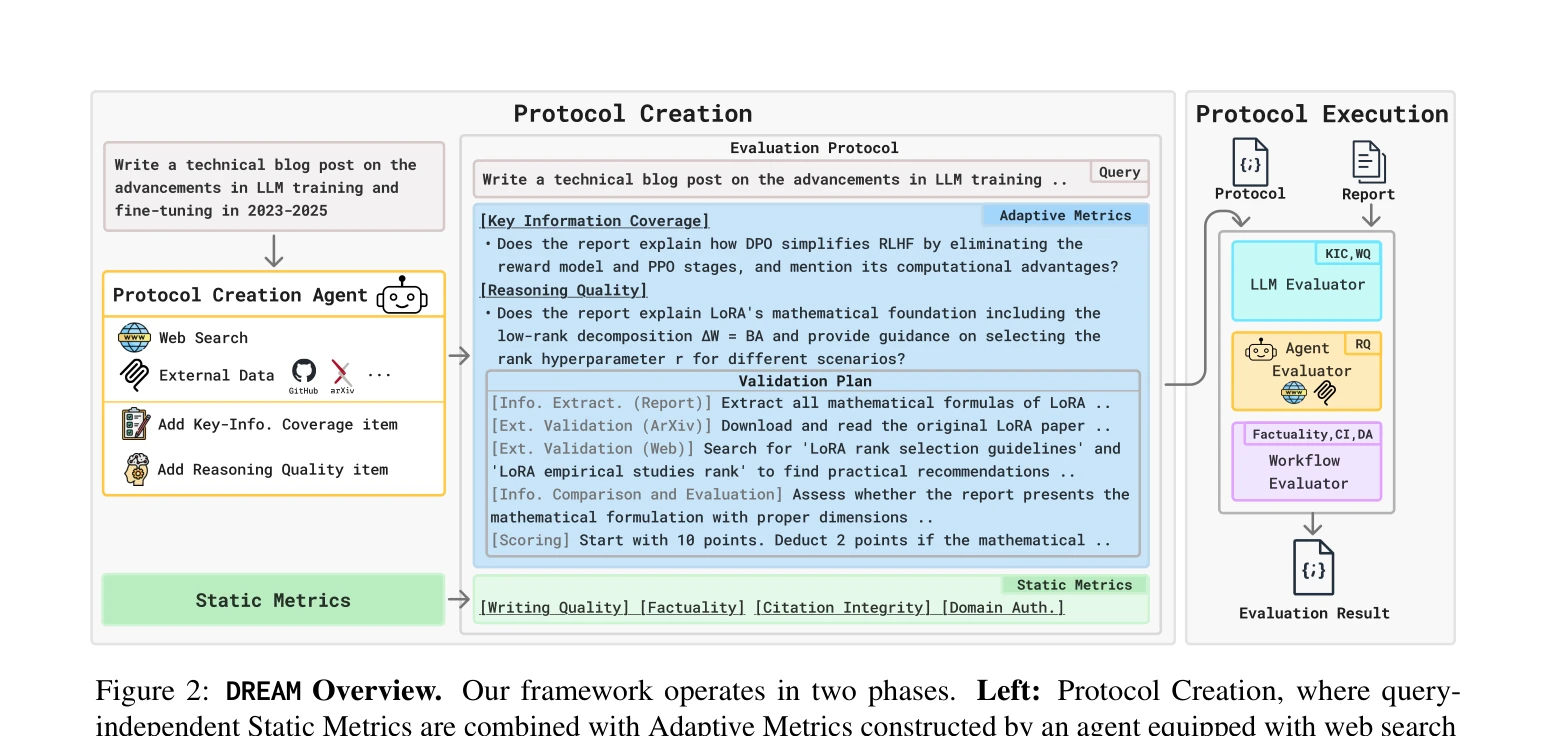Click the [Ext. Validation (Web)] step

coord(592,449)
